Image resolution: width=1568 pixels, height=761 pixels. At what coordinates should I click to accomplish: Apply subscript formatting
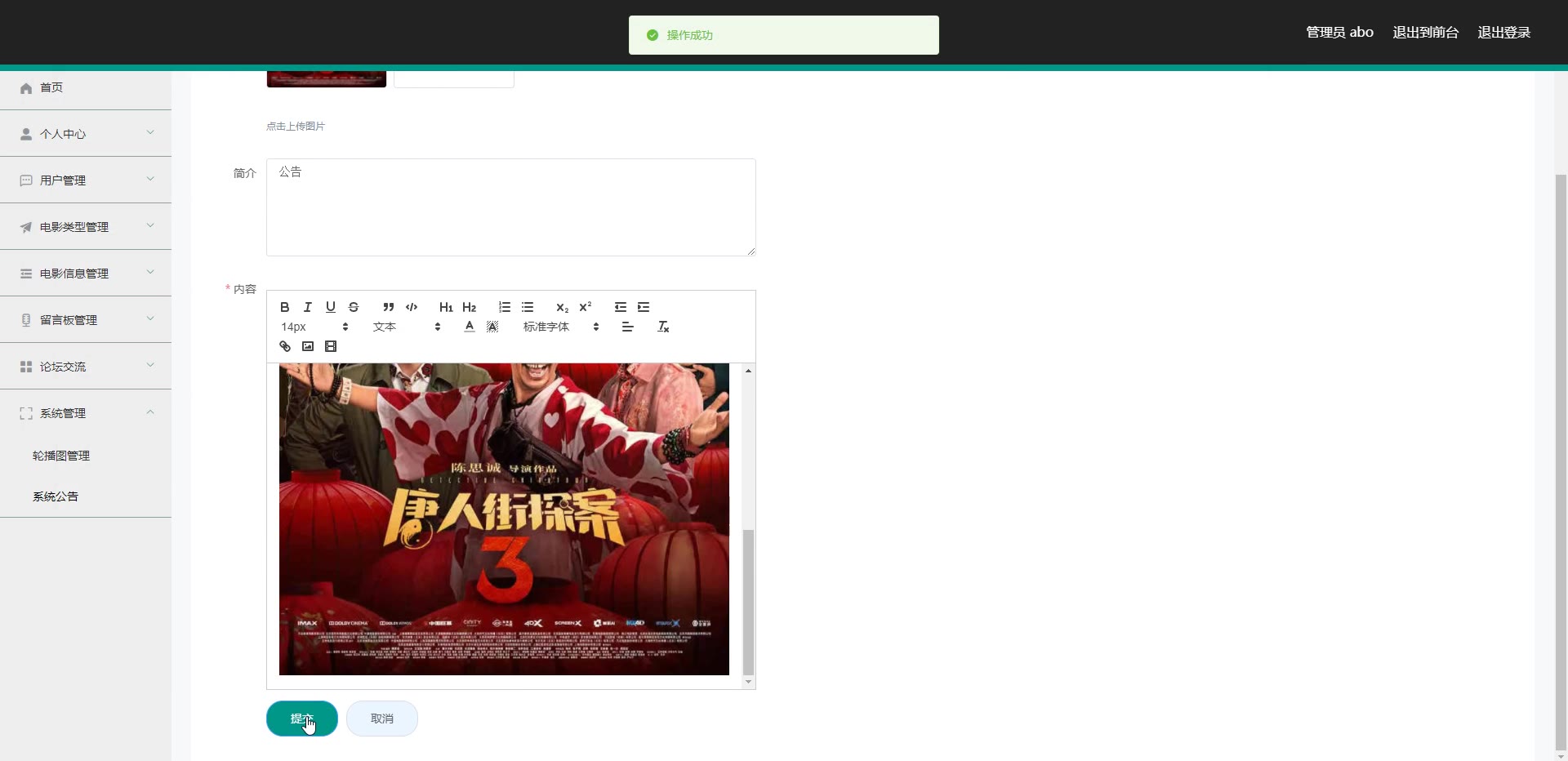[x=562, y=307]
